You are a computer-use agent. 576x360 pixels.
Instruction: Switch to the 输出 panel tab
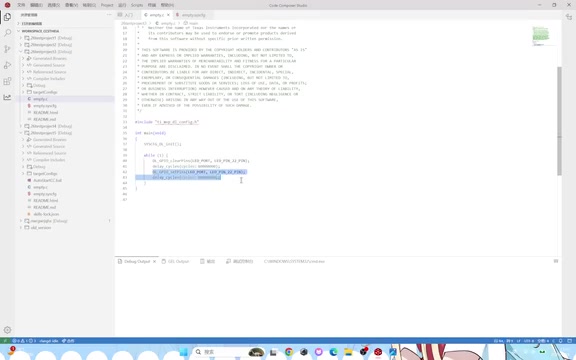tap(208, 262)
